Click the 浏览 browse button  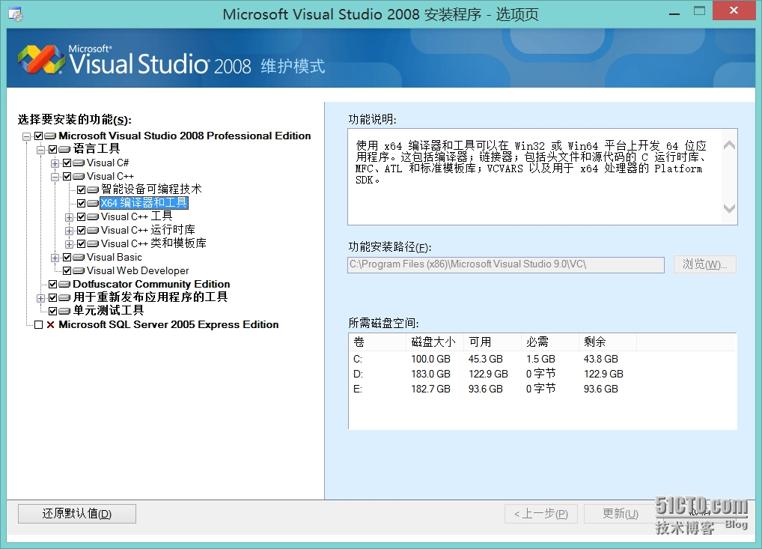[705, 264]
